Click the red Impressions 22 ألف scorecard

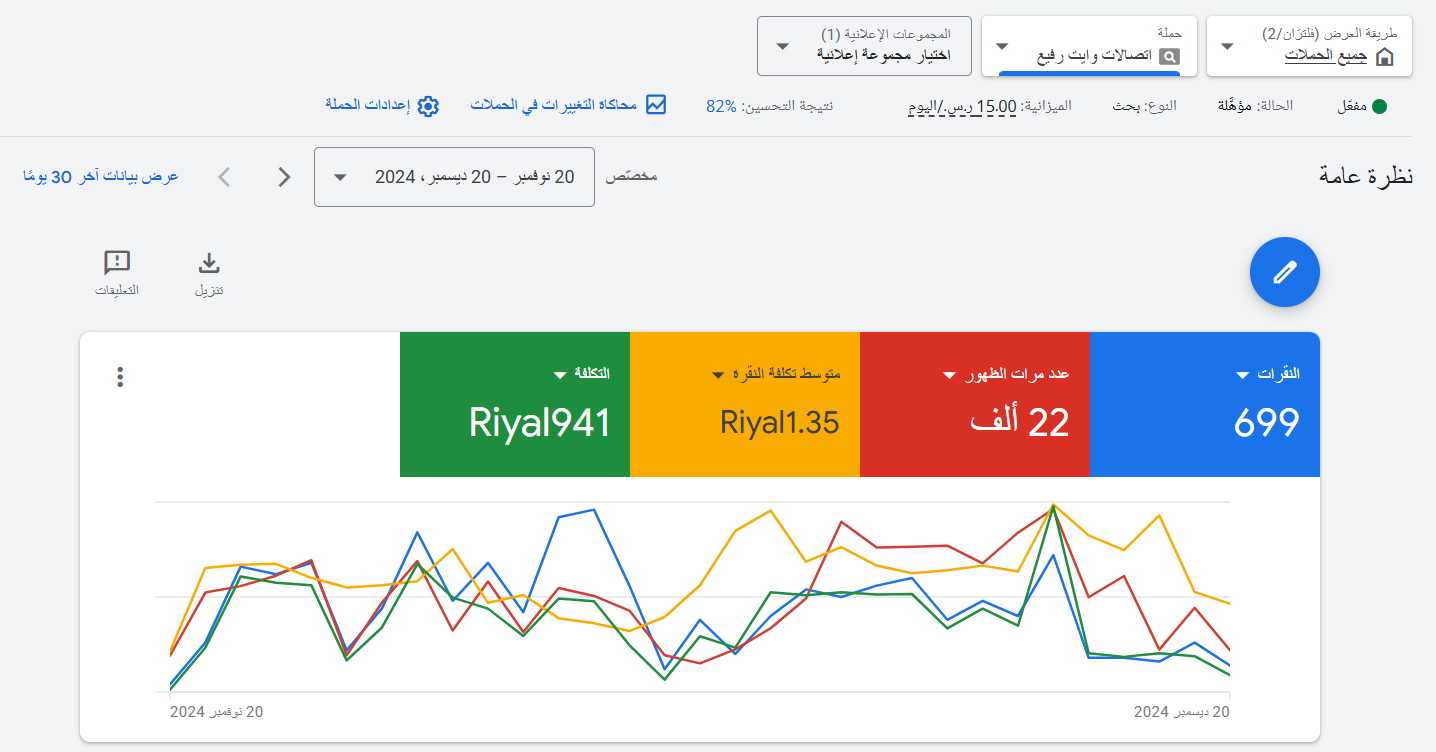tap(974, 404)
